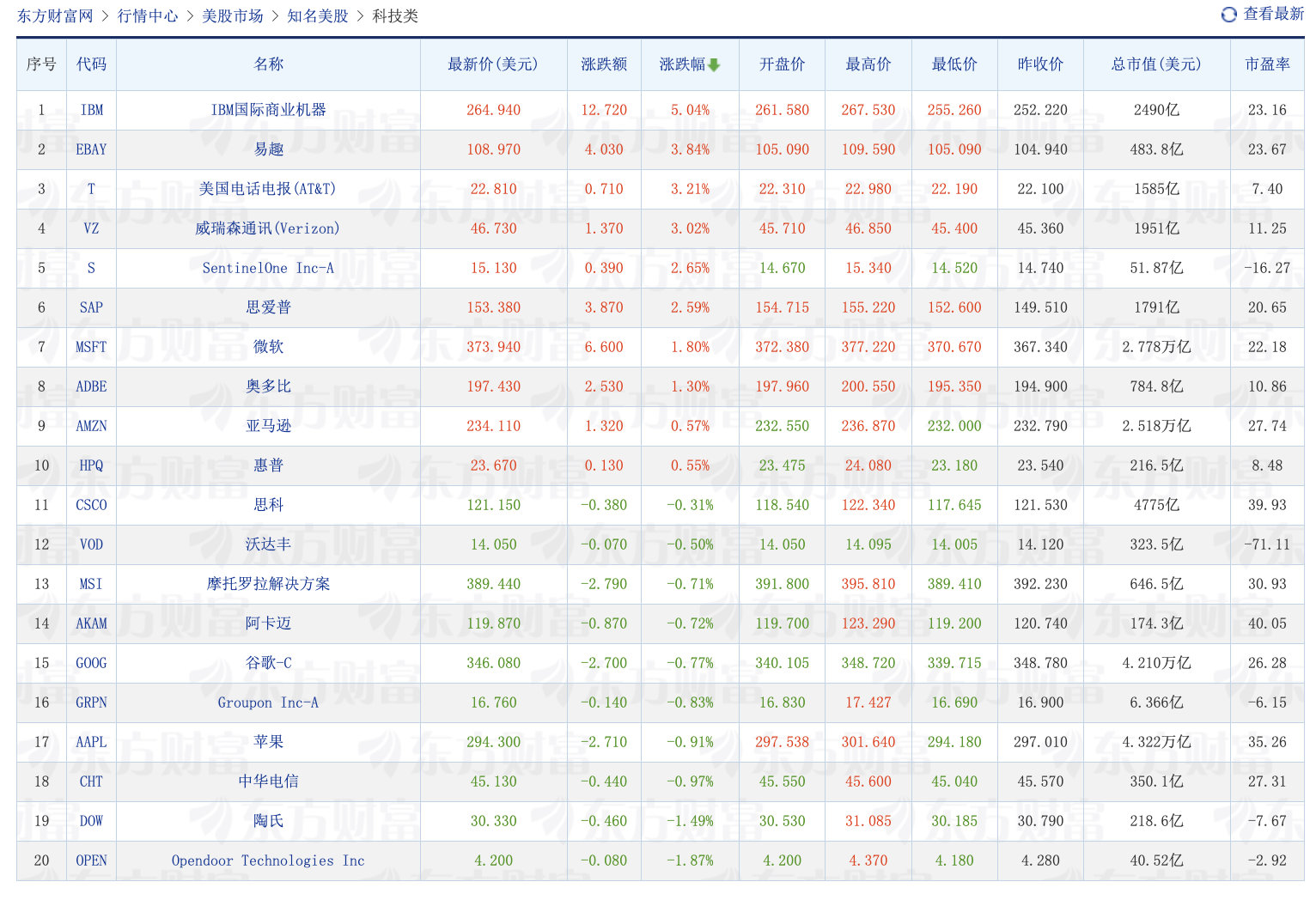Open the HPQ ticker code link

click(91, 465)
